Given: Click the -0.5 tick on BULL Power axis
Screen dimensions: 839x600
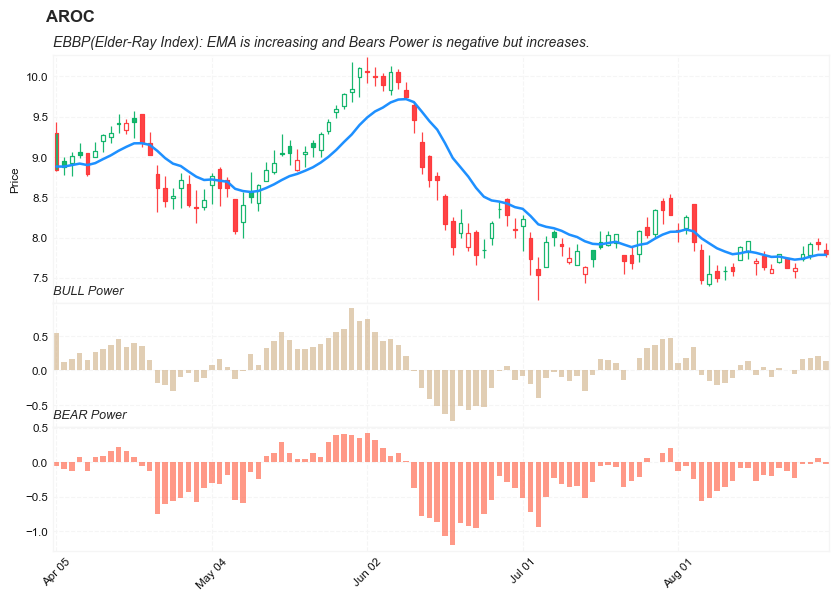Looking at the screenshot, I should pyautogui.click(x=37, y=406).
